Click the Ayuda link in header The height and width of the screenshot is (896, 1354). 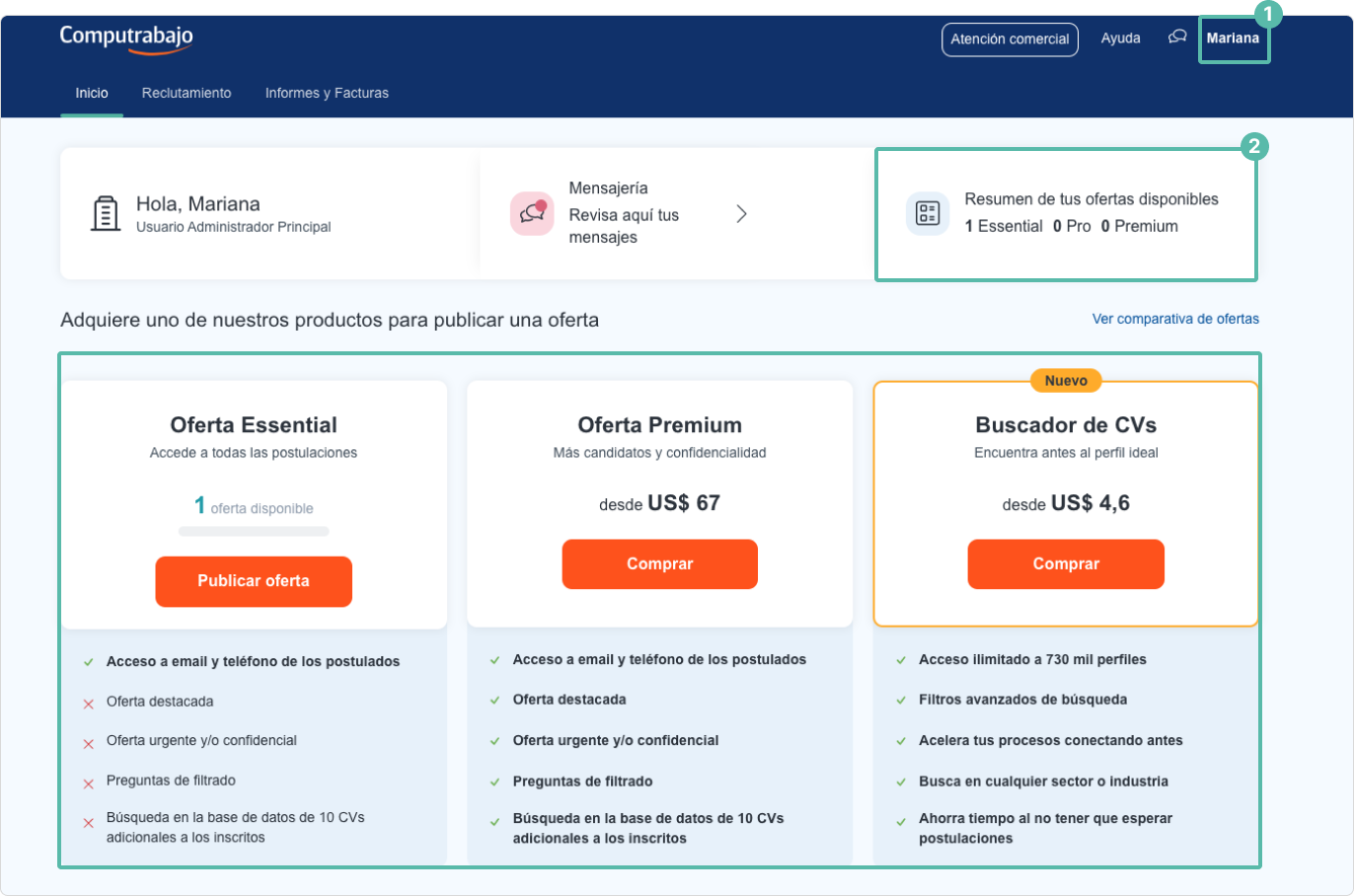(x=1120, y=38)
